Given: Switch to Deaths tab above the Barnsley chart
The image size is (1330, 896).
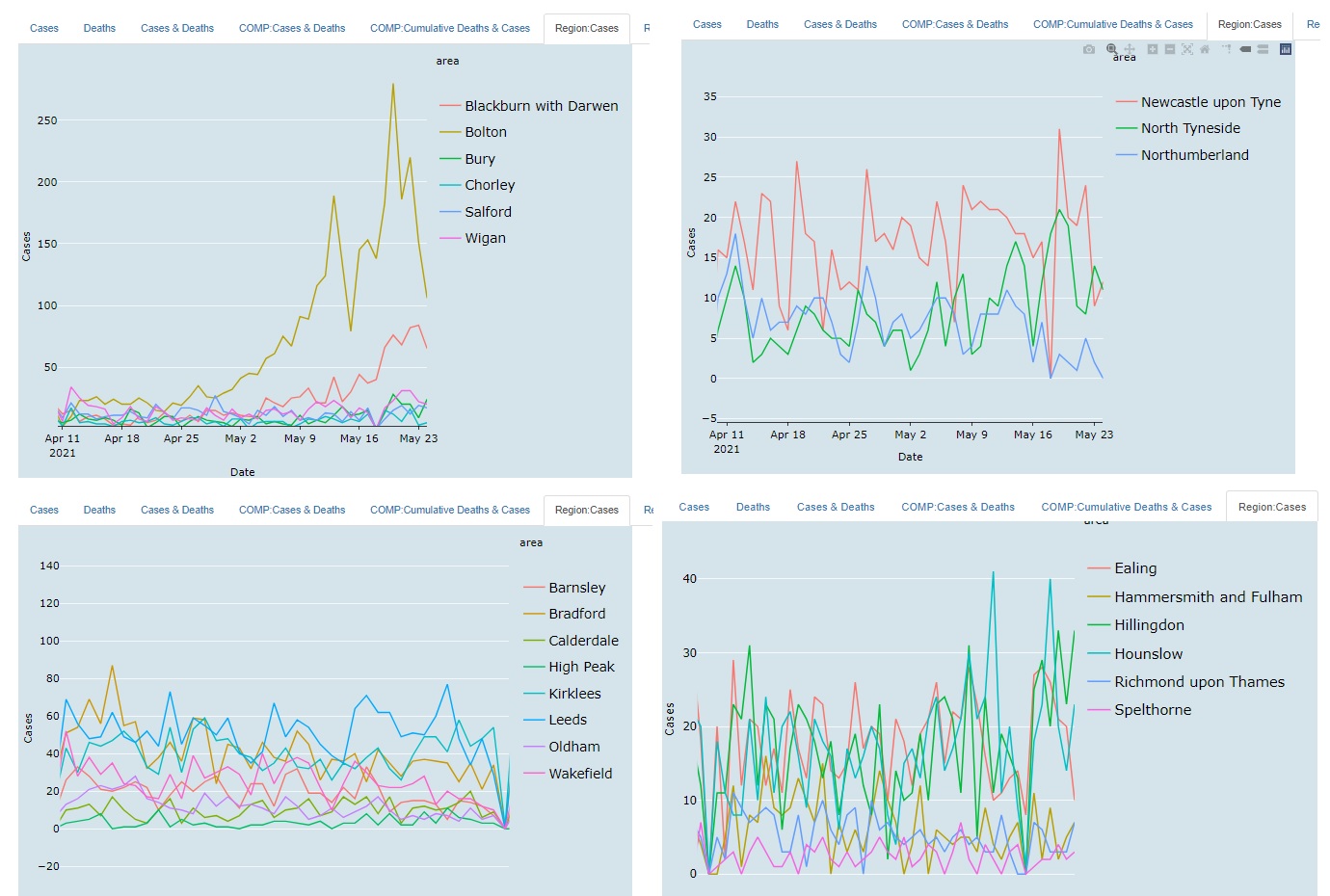Looking at the screenshot, I should 99,510.
